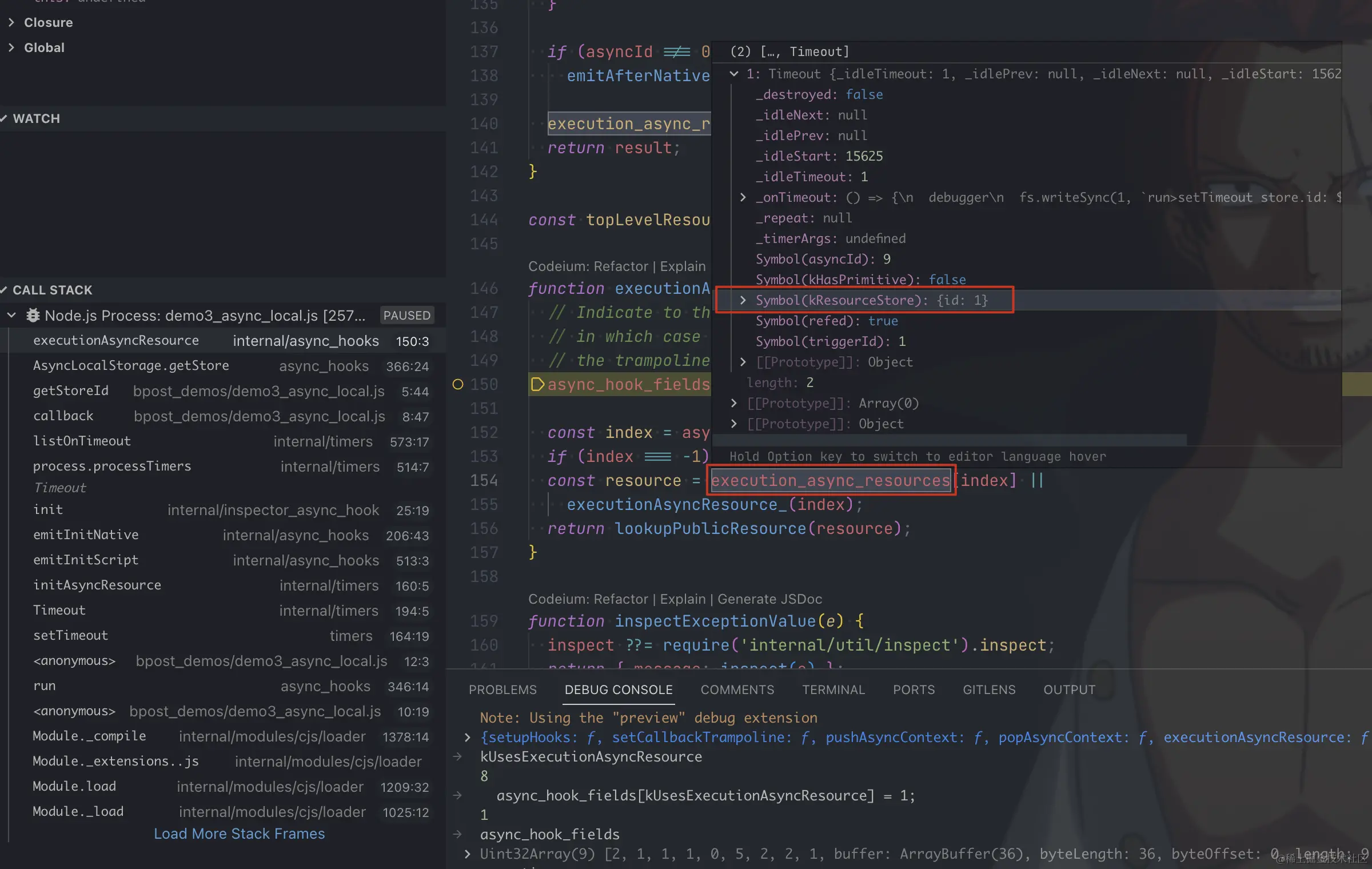Expand the Uint32Array(9) console output
Screen dimensions: 1372x869
click(x=468, y=854)
